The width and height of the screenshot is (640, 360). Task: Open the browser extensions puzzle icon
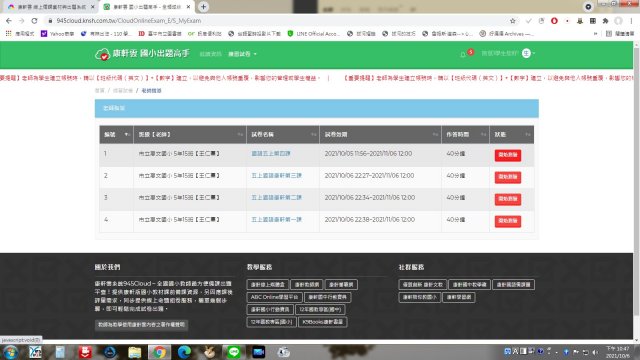click(605, 20)
